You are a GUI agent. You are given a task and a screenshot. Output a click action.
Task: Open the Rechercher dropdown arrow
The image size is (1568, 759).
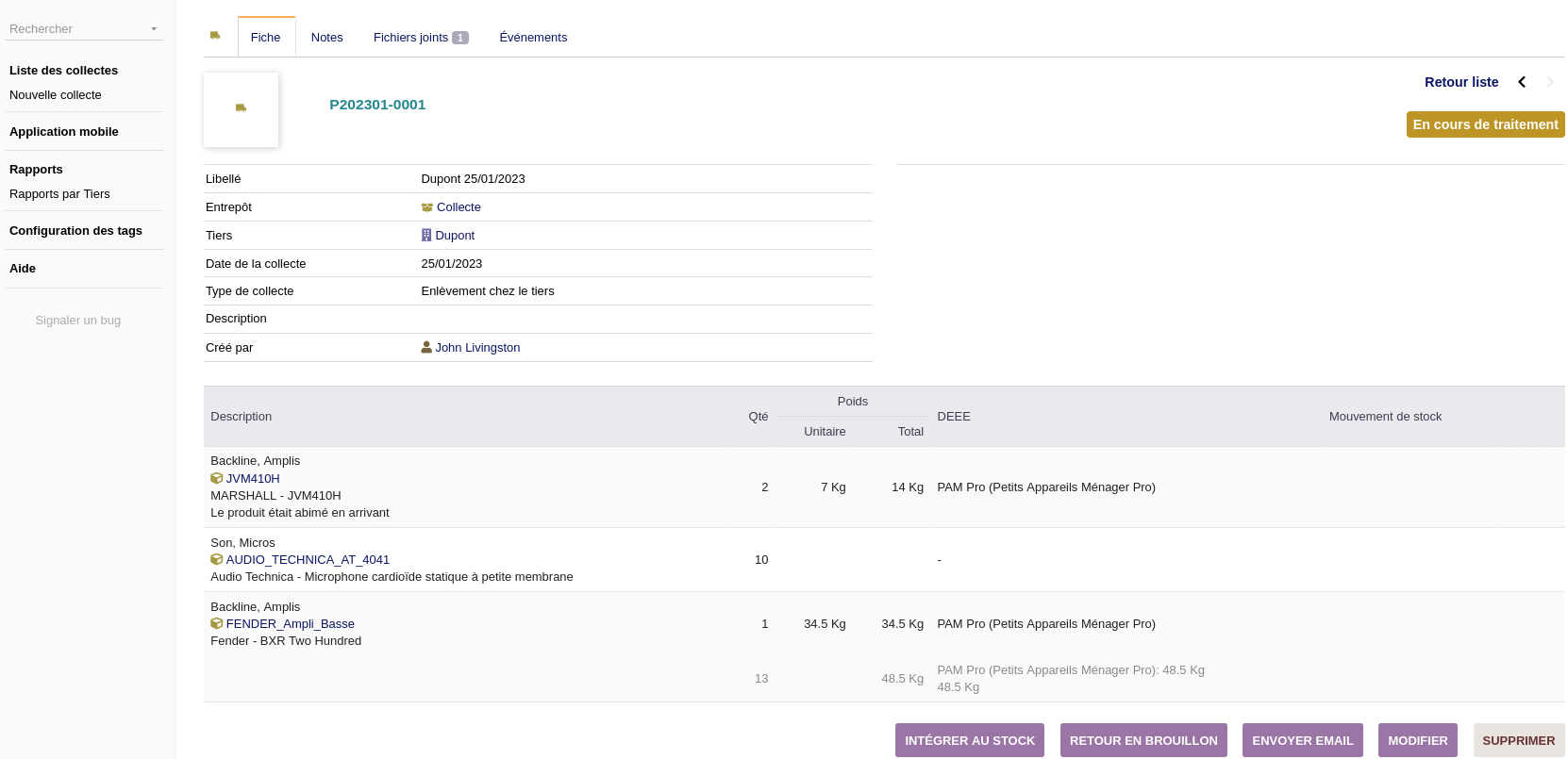click(x=154, y=29)
